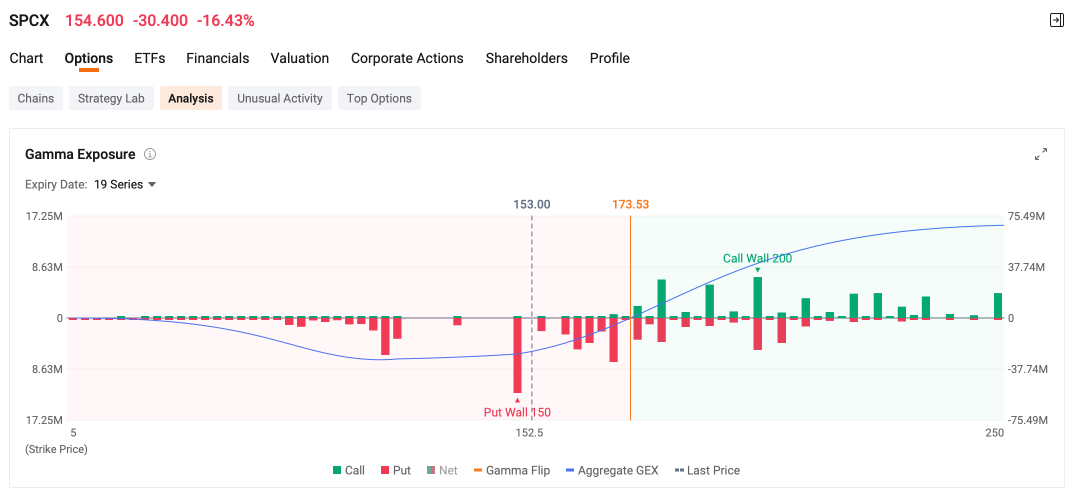Toggle the Aggregate GEX legend item
The height and width of the screenshot is (490, 1078).
[x=612, y=471]
